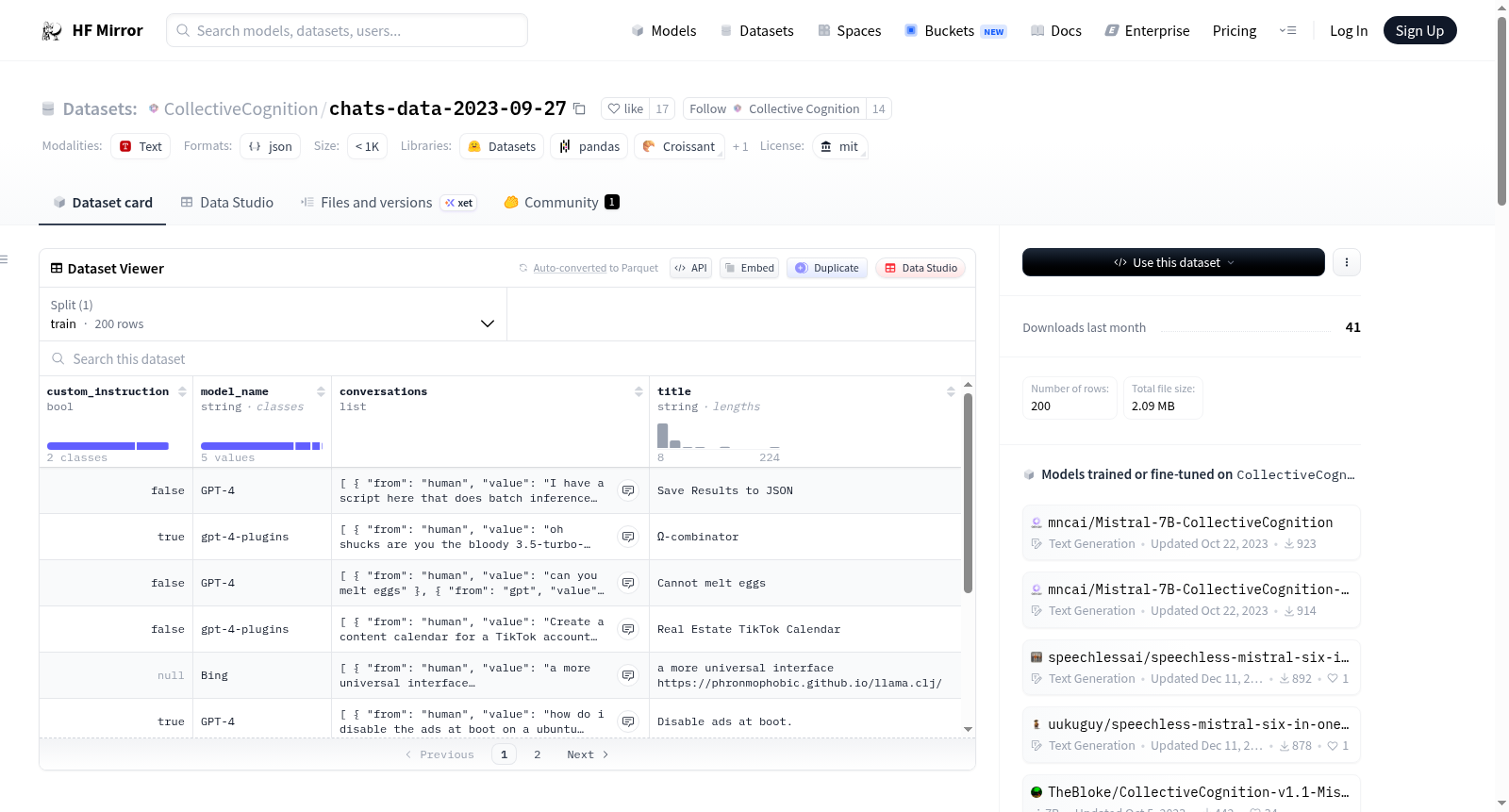Viewport: 1509px width, 812px height.
Task: Switch to the Dataset card tab
Action: [103, 203]
